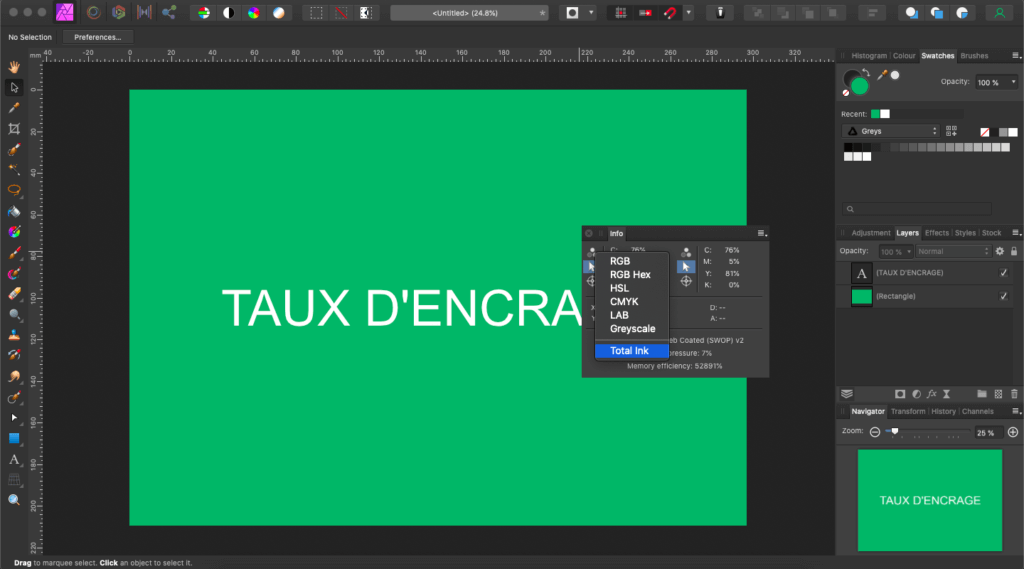This screenshot has width=1024, height=569.
Task: Toggle the layer lock padlock icon
Action: [x=1014, y=252]
